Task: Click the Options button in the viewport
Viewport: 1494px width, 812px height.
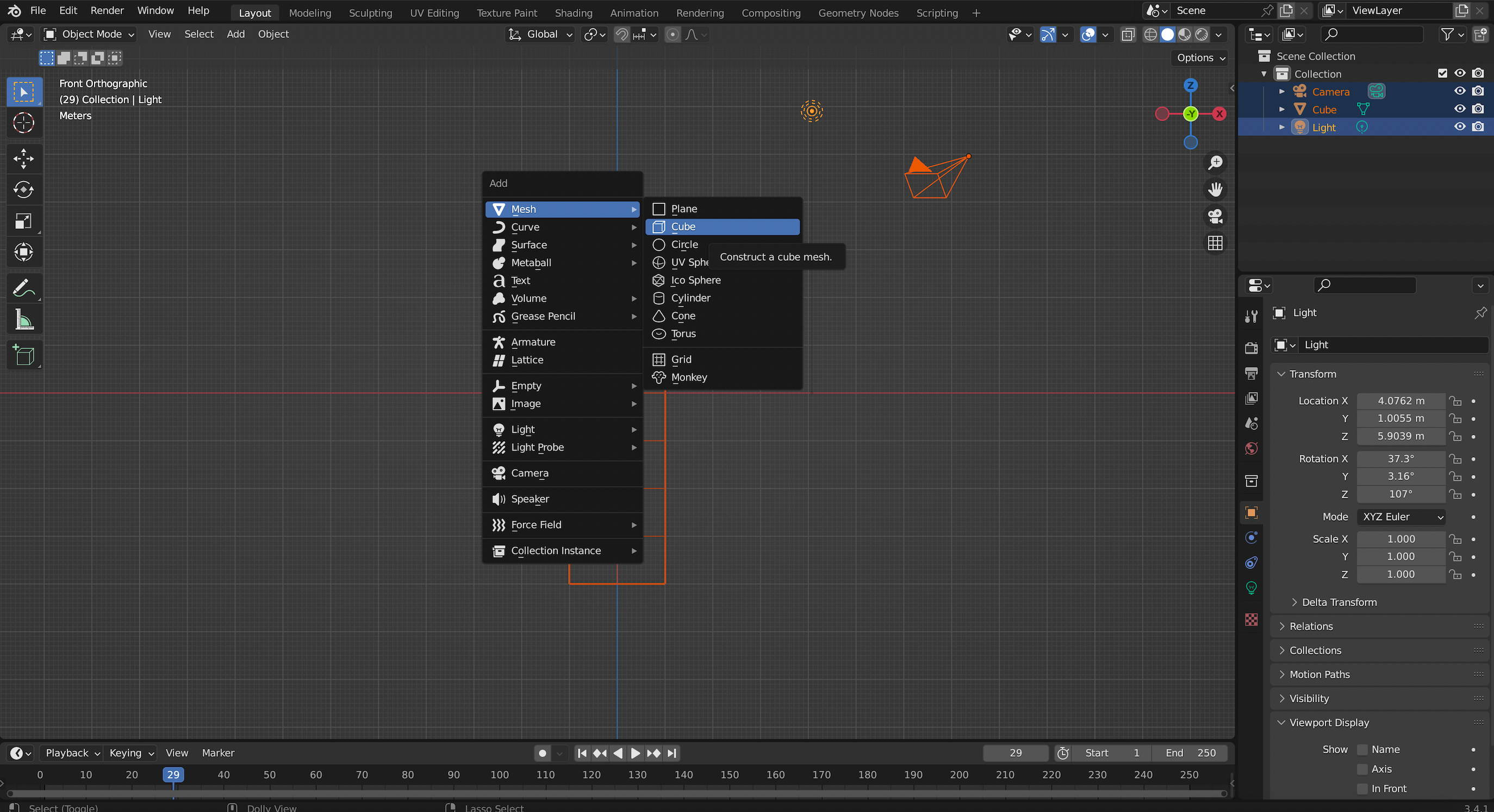Action: click(x=1200, y=58)
